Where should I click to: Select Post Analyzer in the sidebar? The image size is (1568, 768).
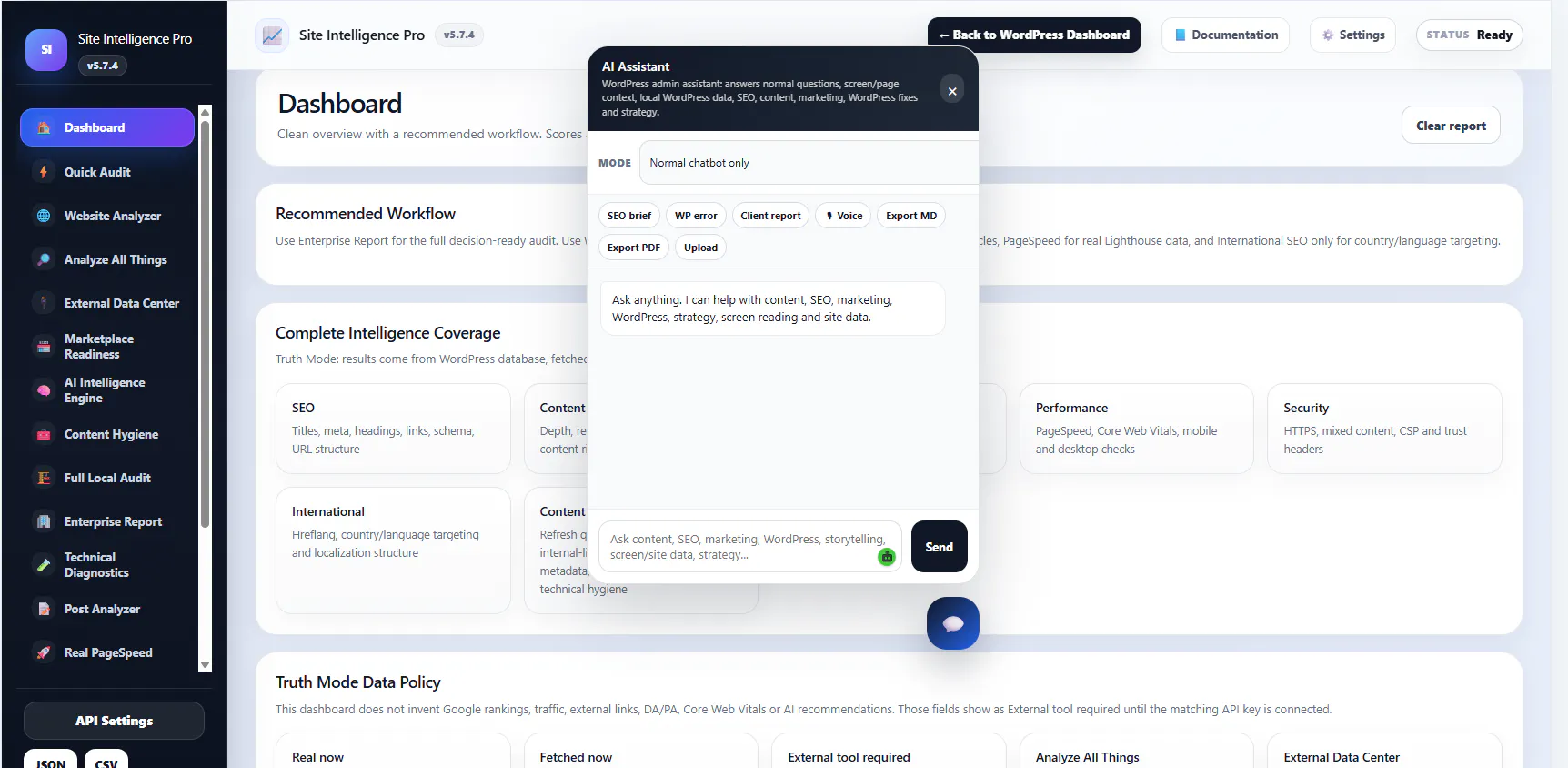[x=107, y=609]
